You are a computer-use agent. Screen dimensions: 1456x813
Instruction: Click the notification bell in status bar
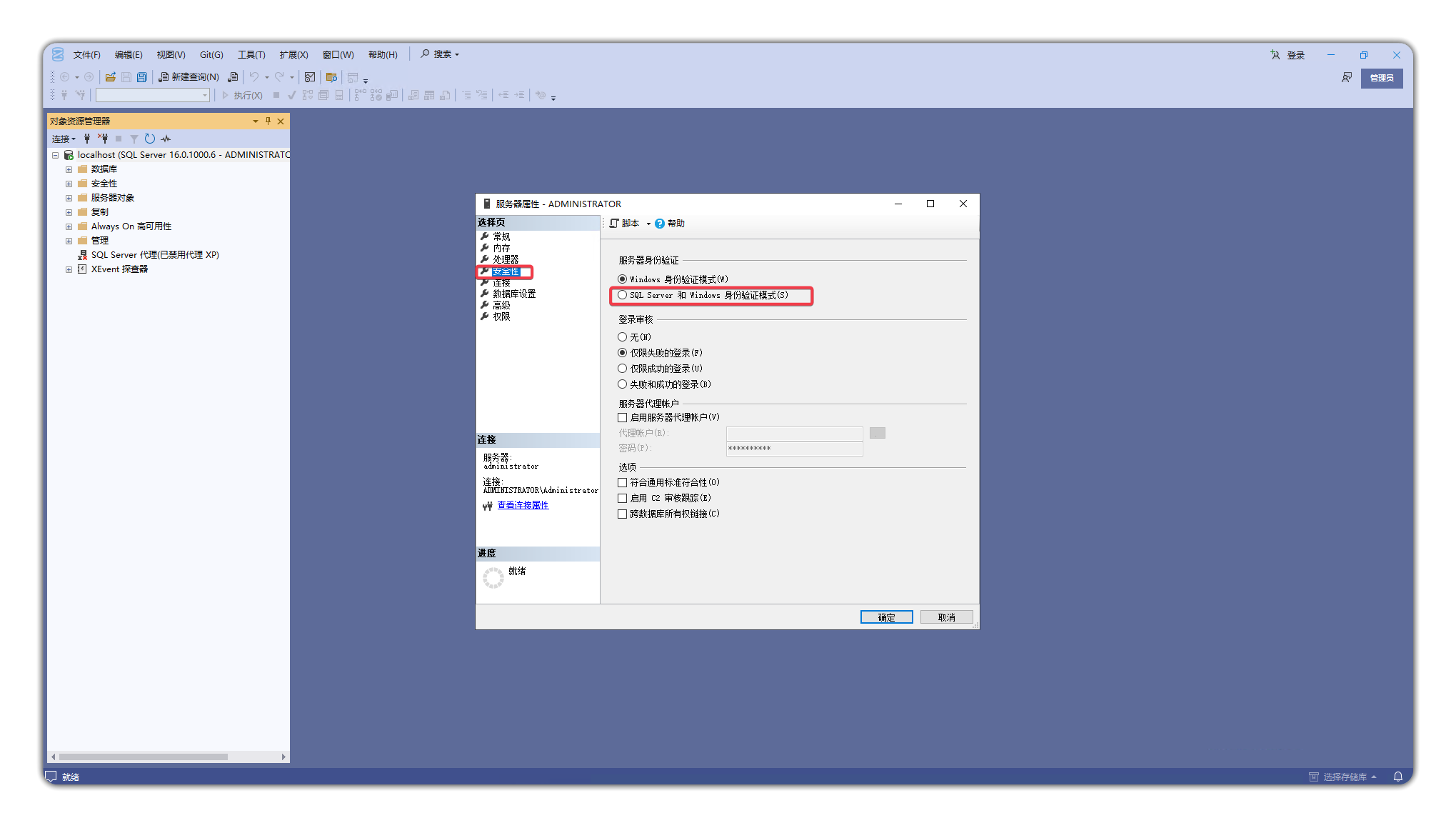[x=1397, y=777]
